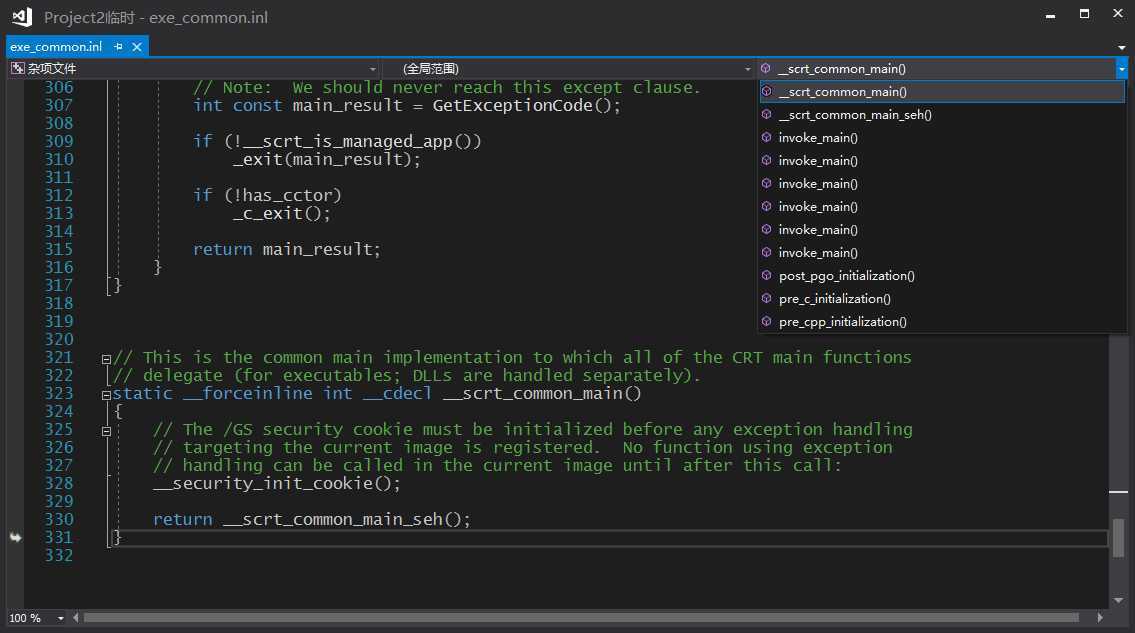The image size is (1135, 633).
Task: Click method icon in the member combo box
Action: [766, 68]
